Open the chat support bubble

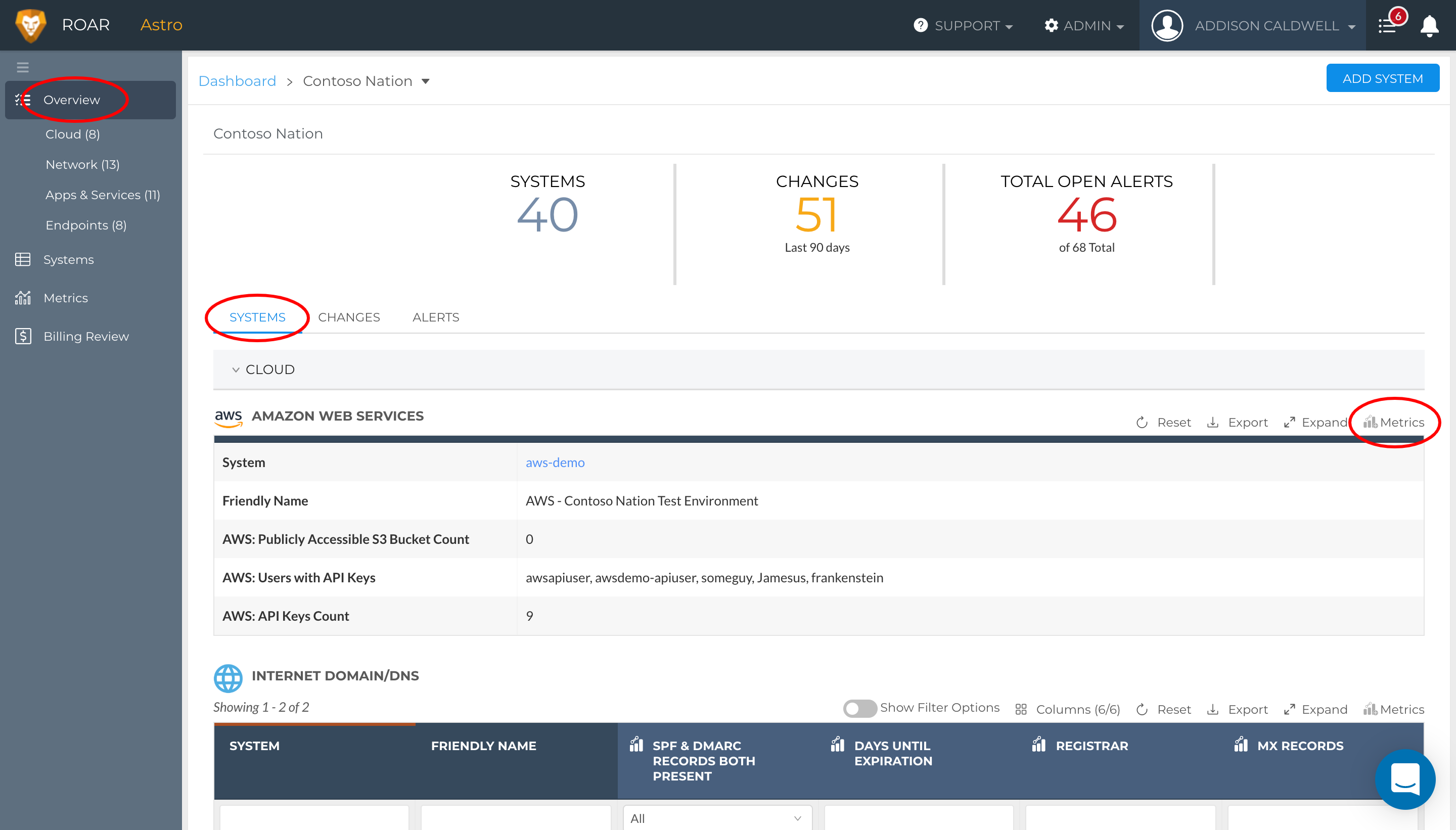pos(1405,779)
